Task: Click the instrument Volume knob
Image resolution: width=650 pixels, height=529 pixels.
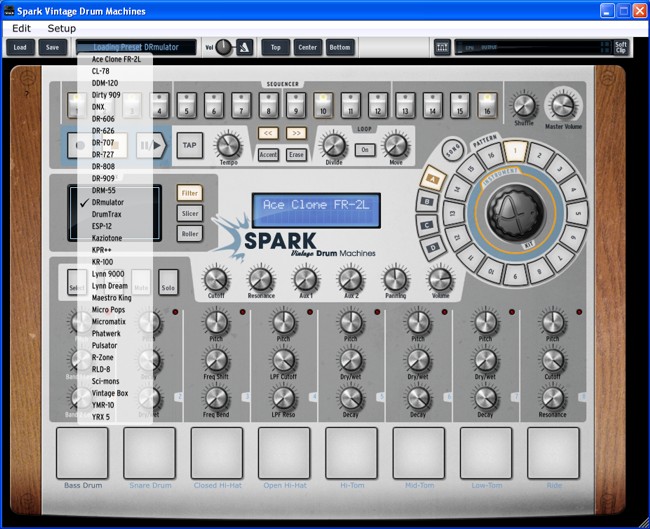Action: (440, 279)
